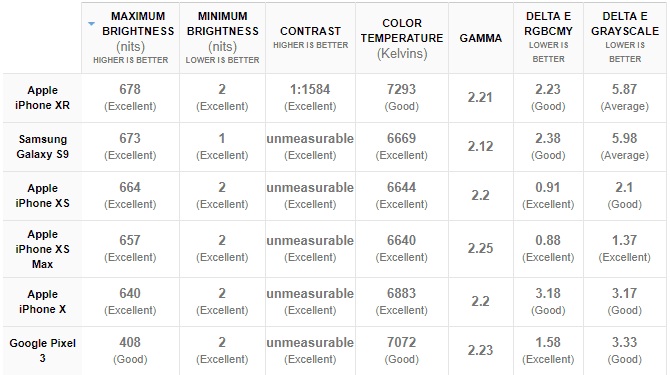The image size is (670, 375).
Task: Select the 7293 color temperature cell
Action: [402, 98]
